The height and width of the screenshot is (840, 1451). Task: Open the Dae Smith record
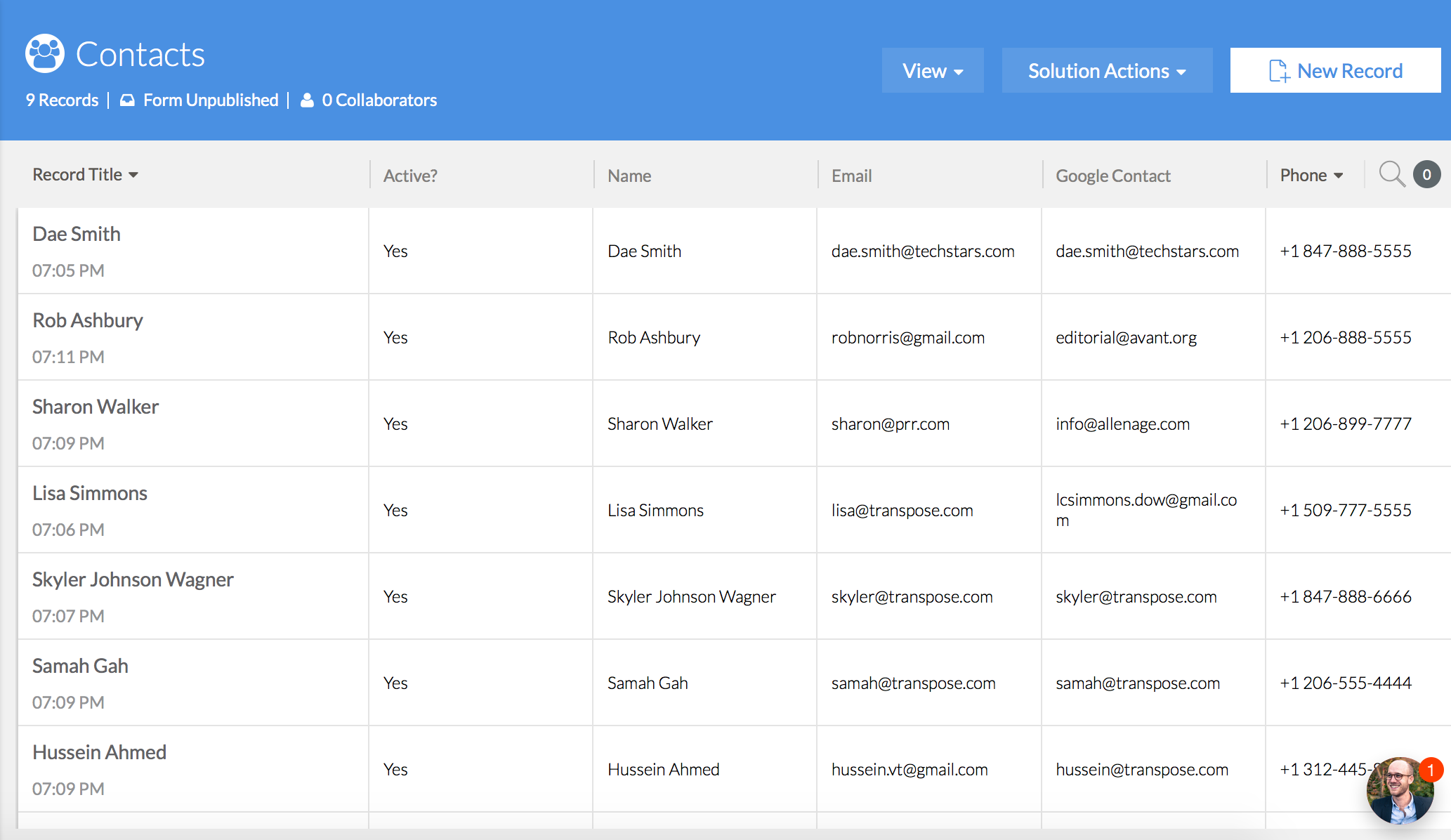(x=77, y=234)
